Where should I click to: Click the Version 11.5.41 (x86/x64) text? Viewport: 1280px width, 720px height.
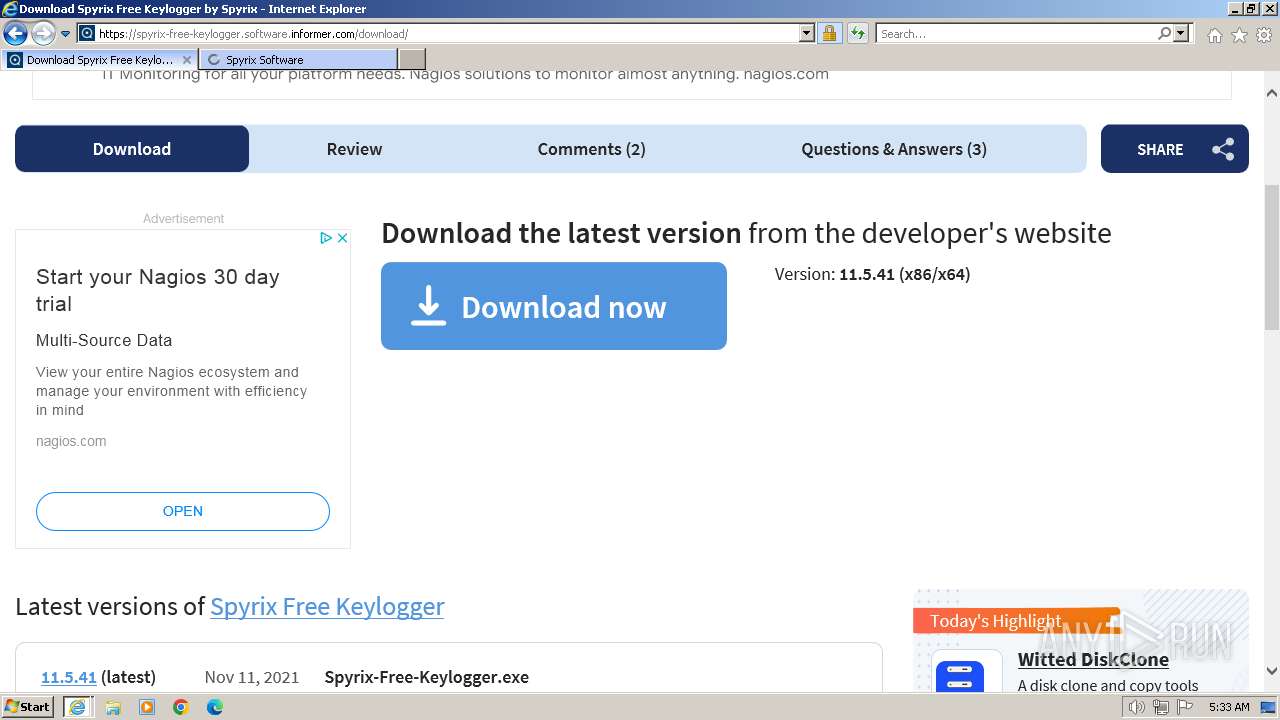click(x=872, y=274)
